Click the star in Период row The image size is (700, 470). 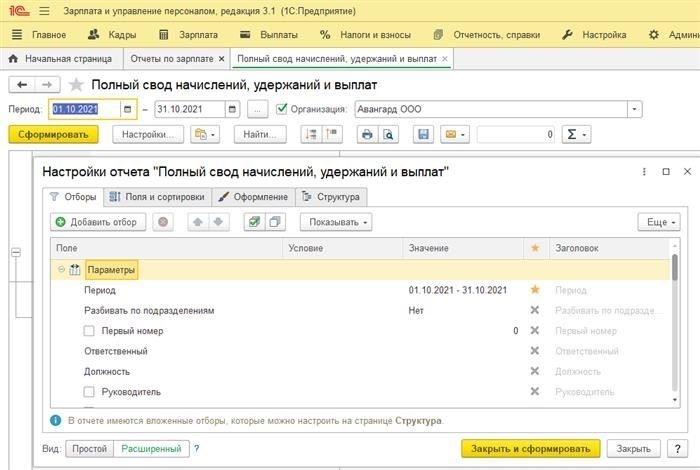[535, 290]
